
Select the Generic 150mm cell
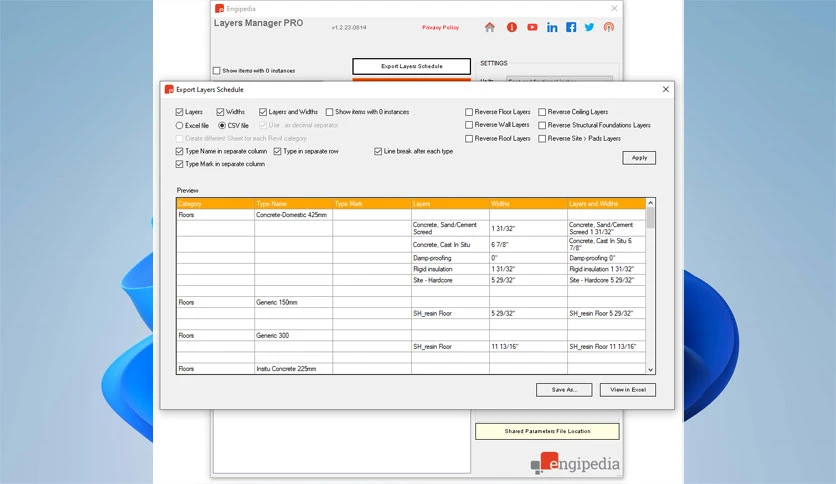point(293,302)
